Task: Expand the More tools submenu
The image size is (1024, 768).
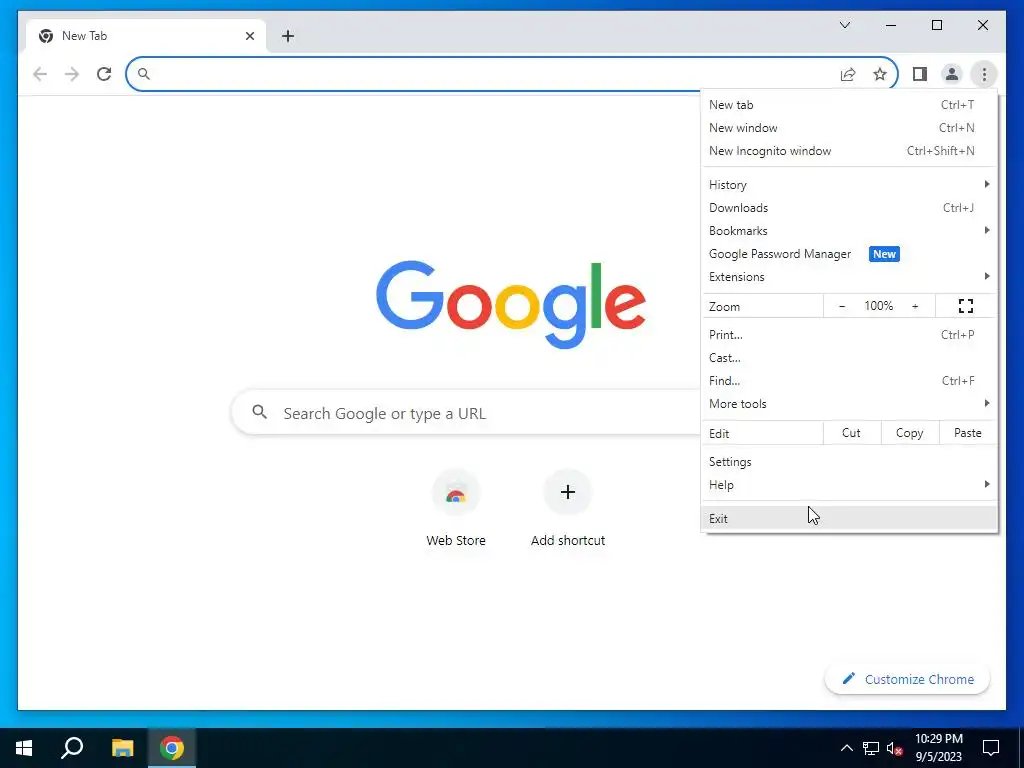Action: tap(849, 404)
